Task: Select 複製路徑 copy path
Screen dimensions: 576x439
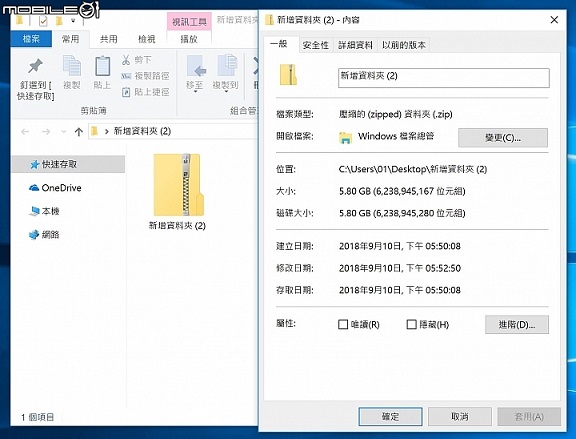Action: pos(145,76)
